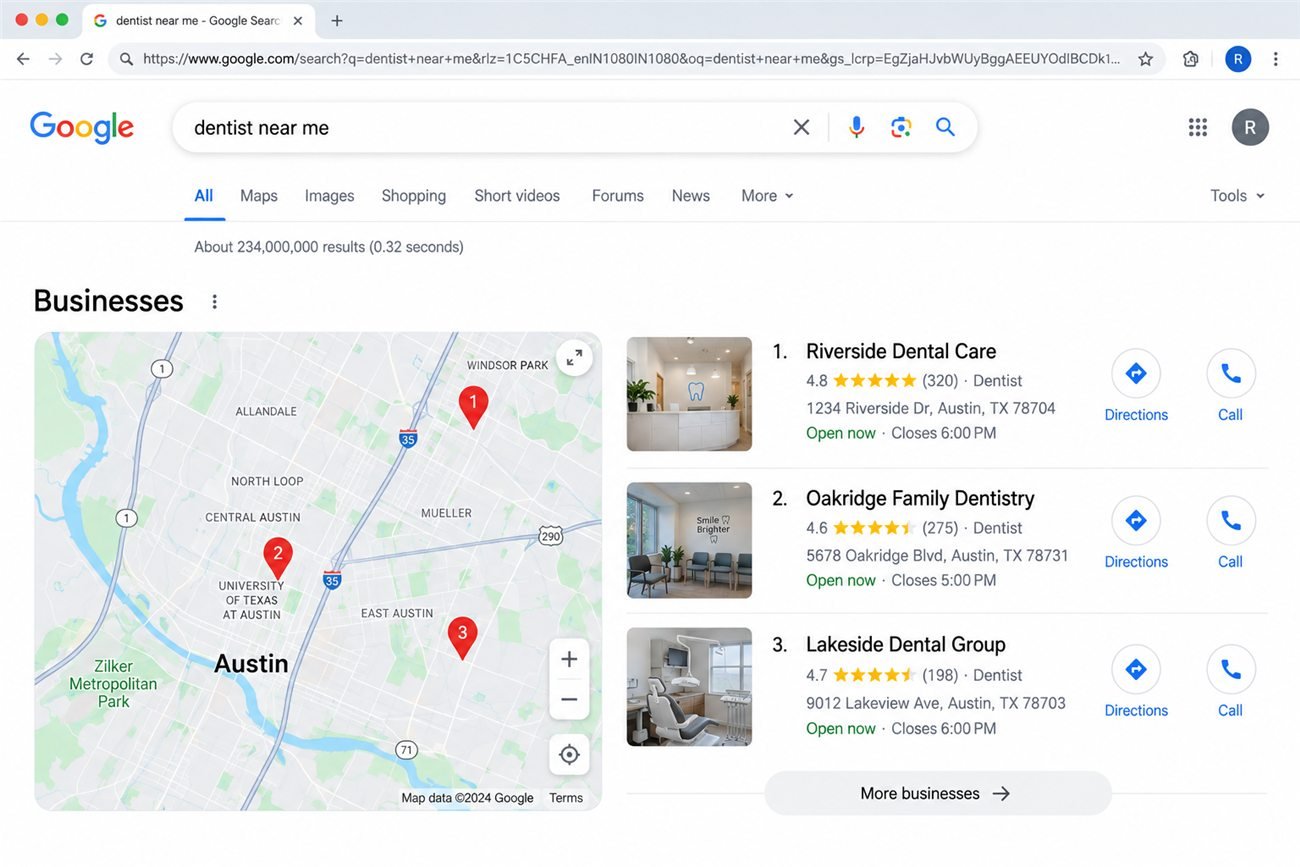Click the address '9012 Lakeview Ave, Austin, TX 78703'
The height and width of the screenshot is (867, 1300).
[936, 703]
